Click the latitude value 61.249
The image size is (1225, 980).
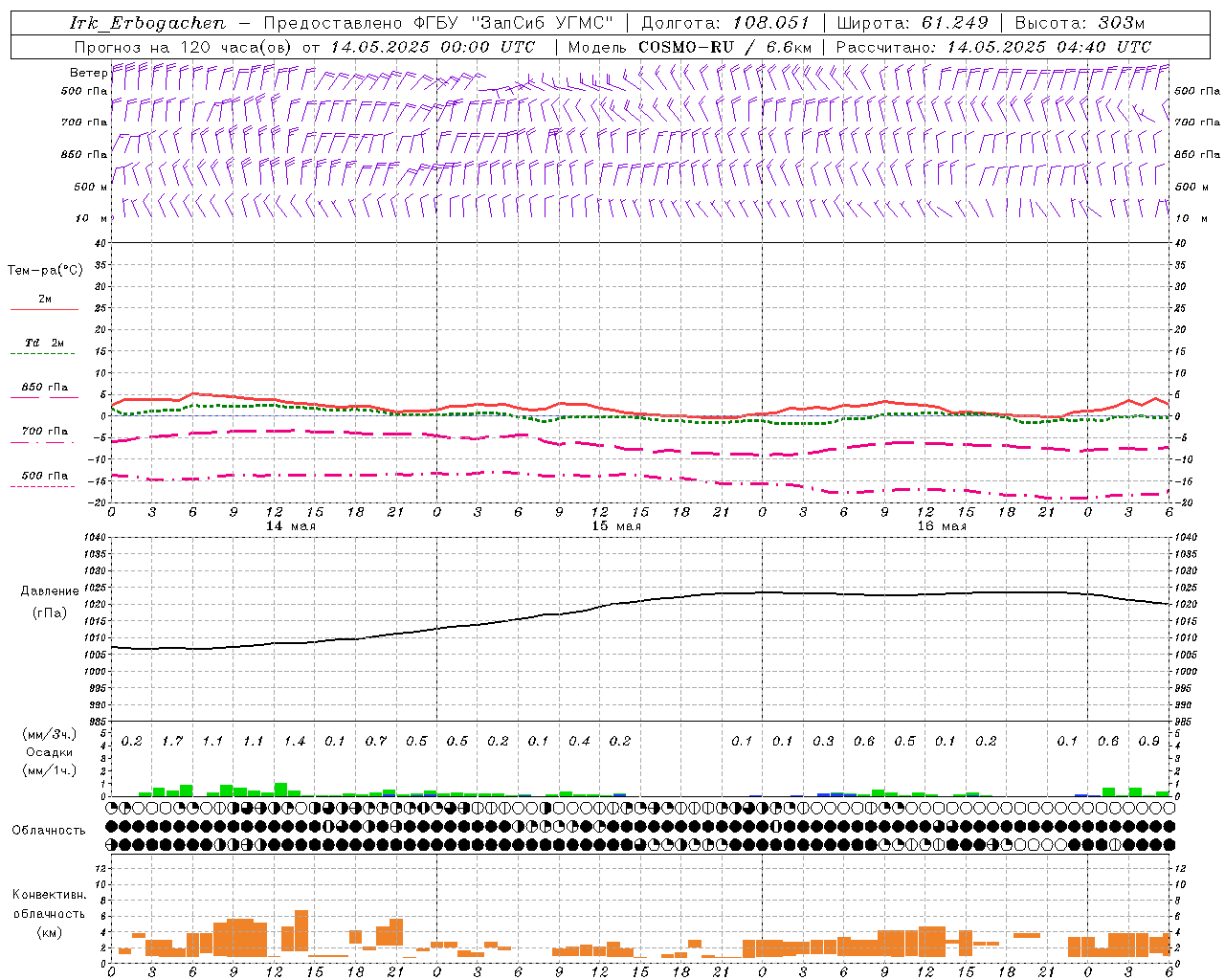click(x=954, y=23)
